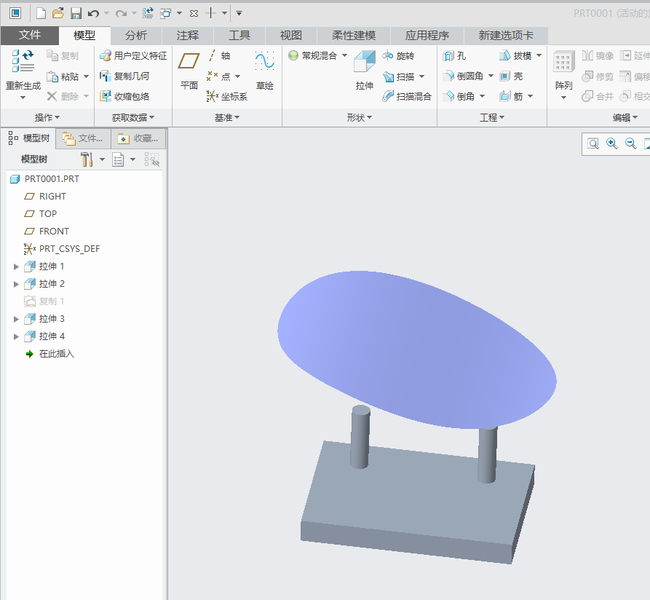
Task: Expand the 拉伸 1 tree node
Action: [x=16, y=267]
